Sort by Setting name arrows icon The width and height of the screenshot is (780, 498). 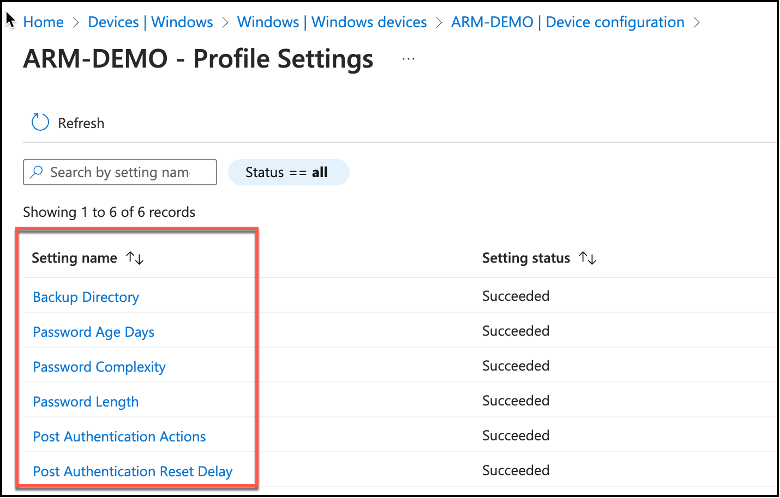point(135,258)
